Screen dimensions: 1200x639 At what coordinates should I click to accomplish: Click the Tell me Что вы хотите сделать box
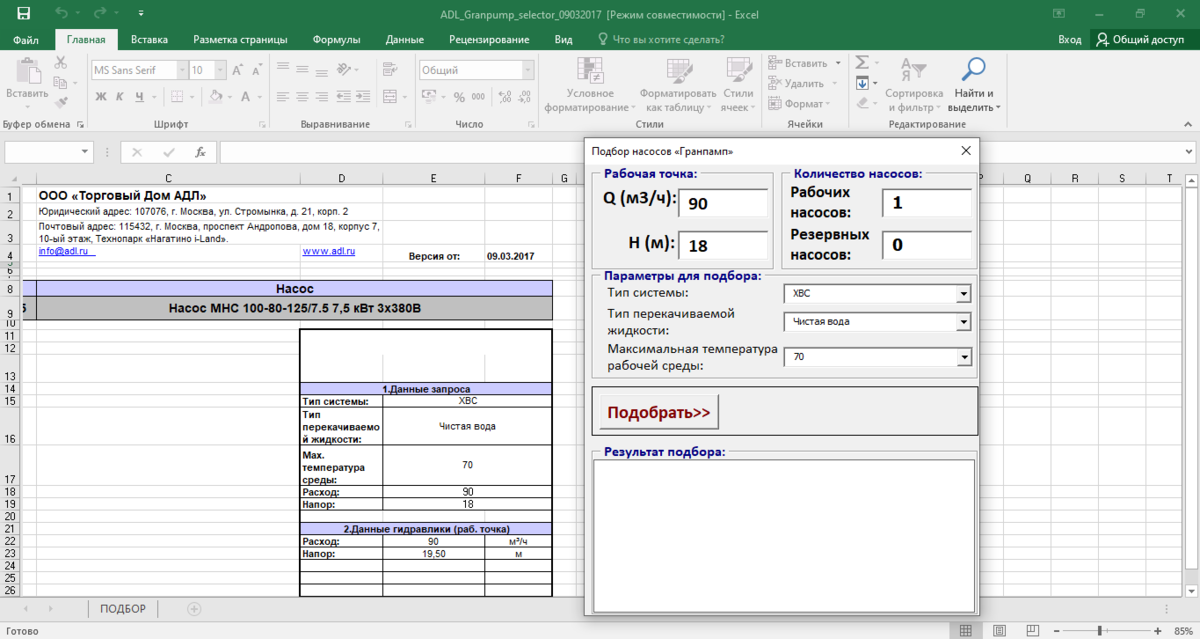click(x=661, y=40)
